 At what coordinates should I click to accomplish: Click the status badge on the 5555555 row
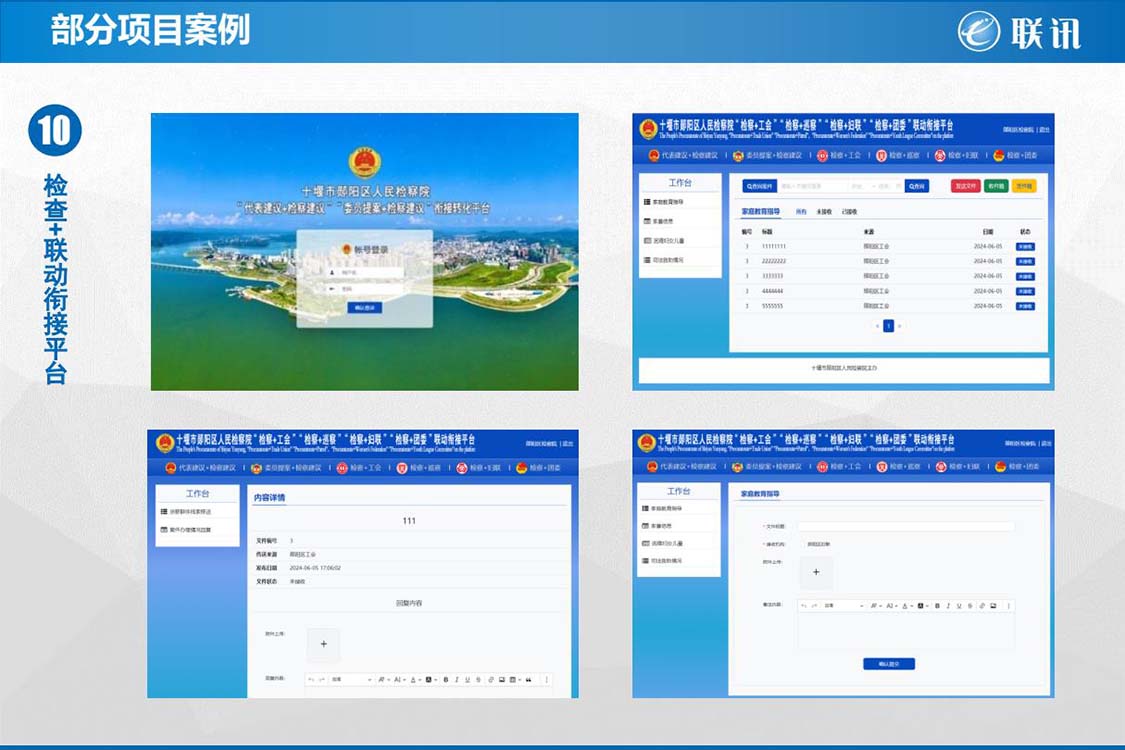(1025, 306)
